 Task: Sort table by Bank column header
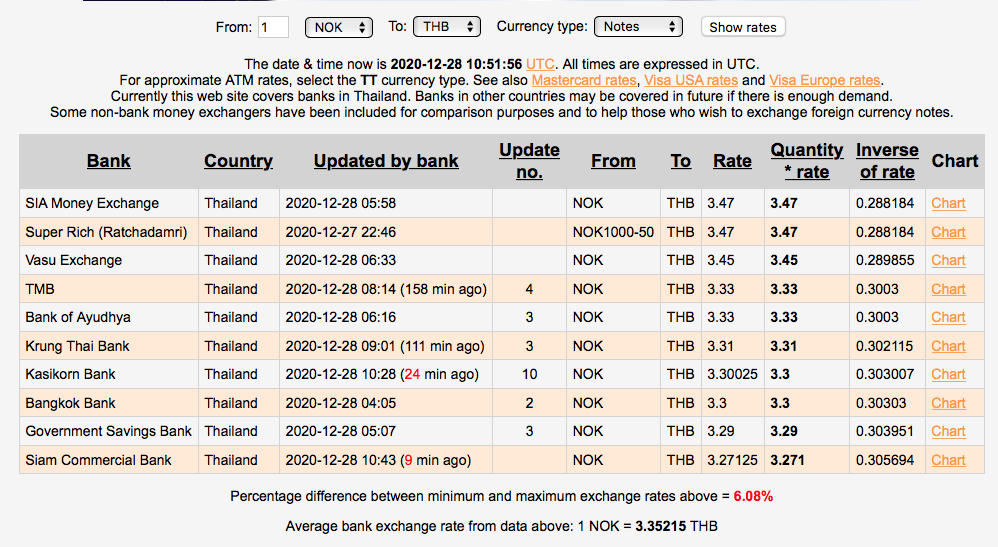109,161
